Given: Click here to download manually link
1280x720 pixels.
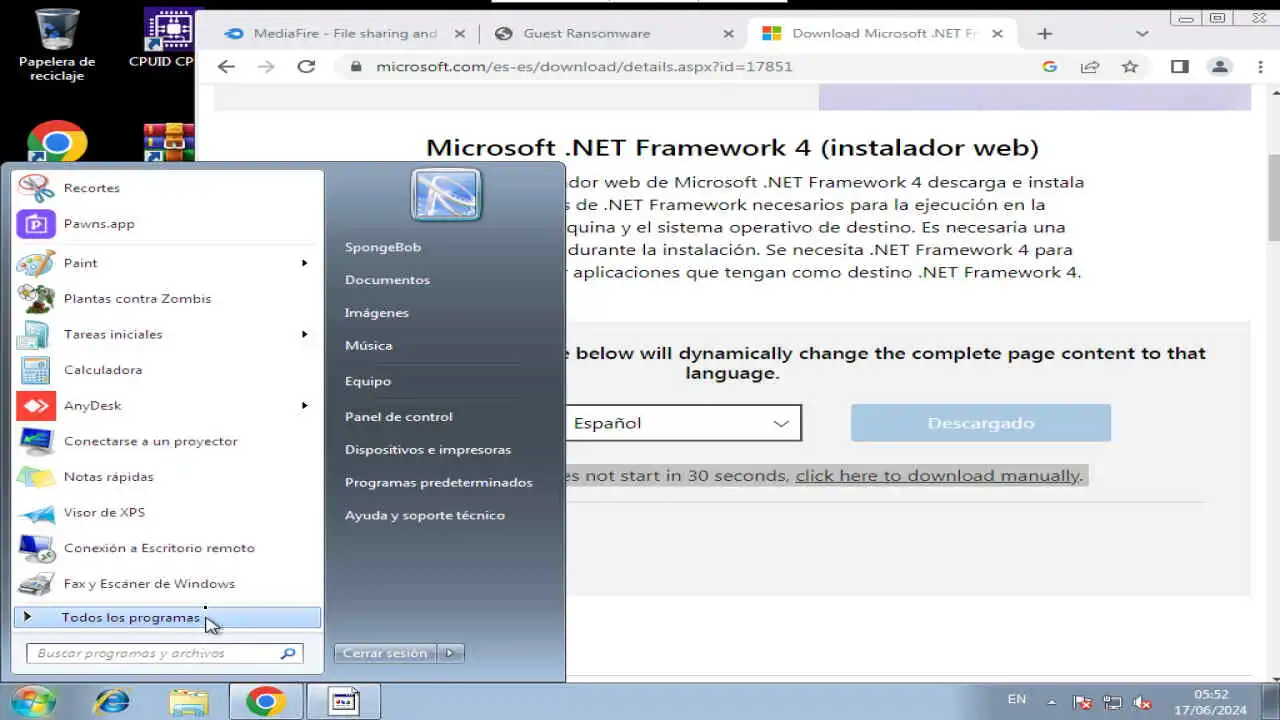Looking at the screenshot, I should (x=938, y=476).
